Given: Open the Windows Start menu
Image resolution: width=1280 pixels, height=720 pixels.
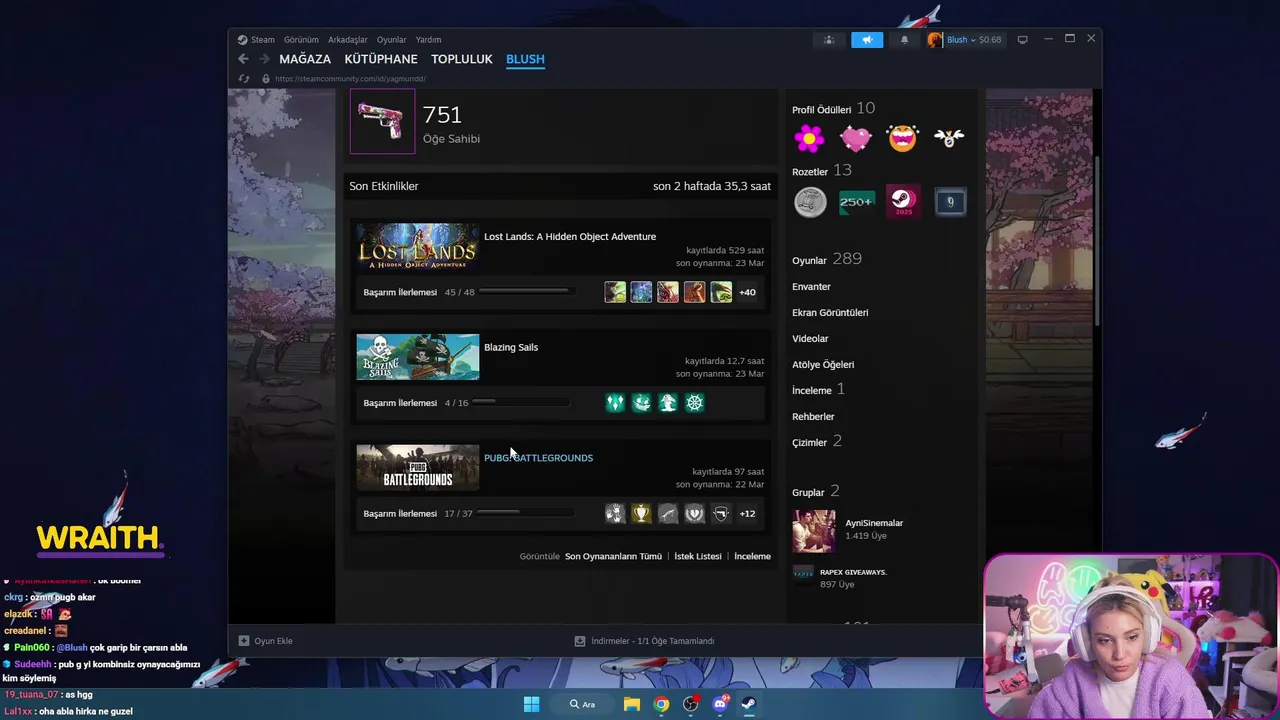Looking at the screenshot, I should coord(531,704).
